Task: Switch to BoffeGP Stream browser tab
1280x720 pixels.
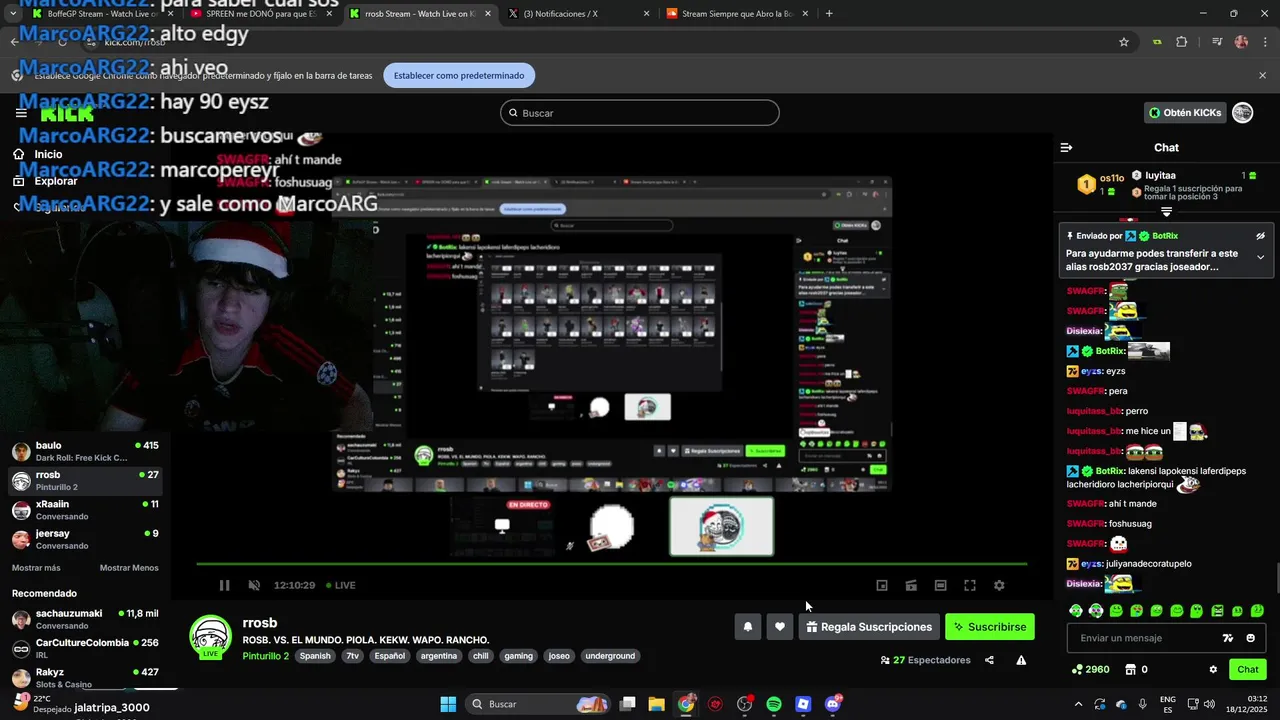Action: pos(102,14)
